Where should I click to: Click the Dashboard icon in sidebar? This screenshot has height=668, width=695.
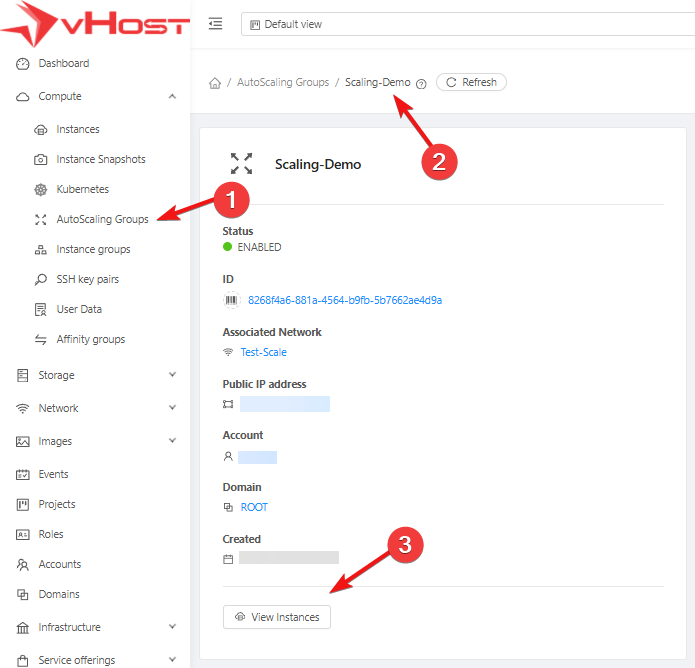pyautogui.click(x=23, y=64)
